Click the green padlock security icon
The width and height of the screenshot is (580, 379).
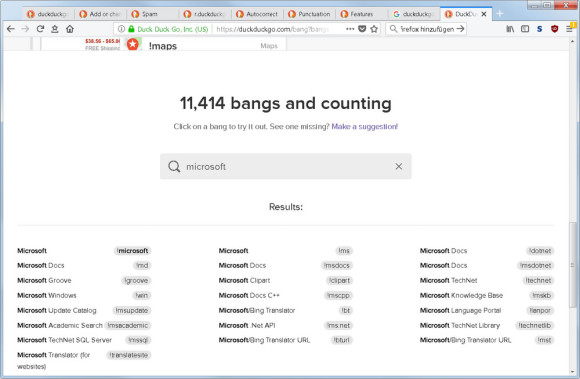coord(131,29)
